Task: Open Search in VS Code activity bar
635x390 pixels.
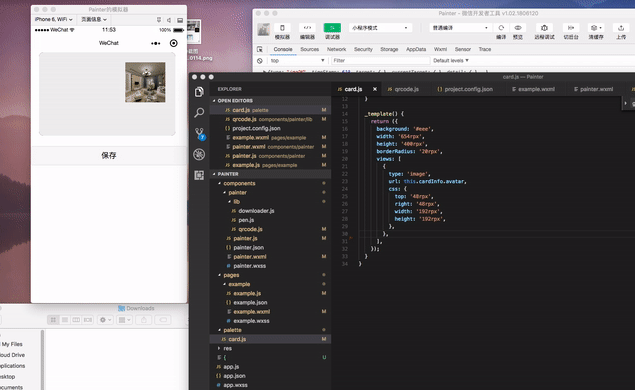Action: coord(199,113)
